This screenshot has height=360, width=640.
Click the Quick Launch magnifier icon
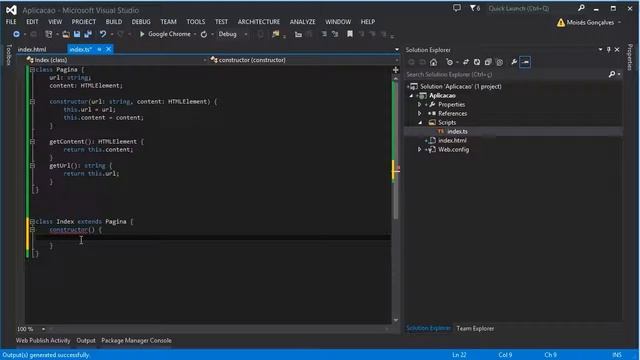[581, 8]
